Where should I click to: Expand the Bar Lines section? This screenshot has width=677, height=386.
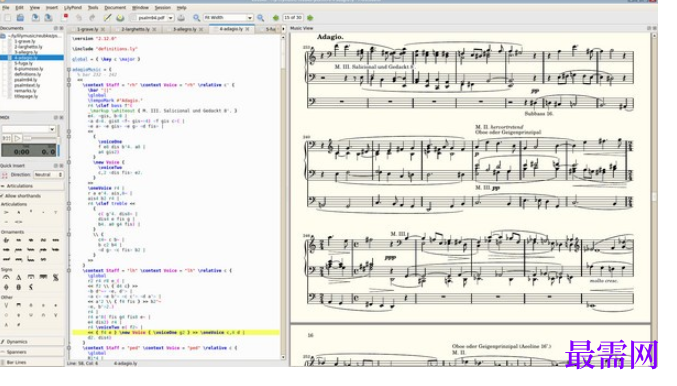32,363
